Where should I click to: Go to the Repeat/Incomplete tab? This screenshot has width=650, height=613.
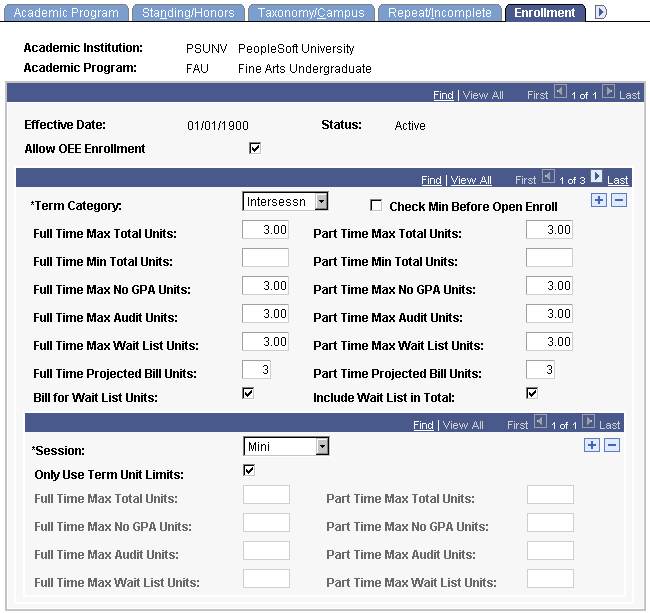pyautogui.click(x=439, y=13)
